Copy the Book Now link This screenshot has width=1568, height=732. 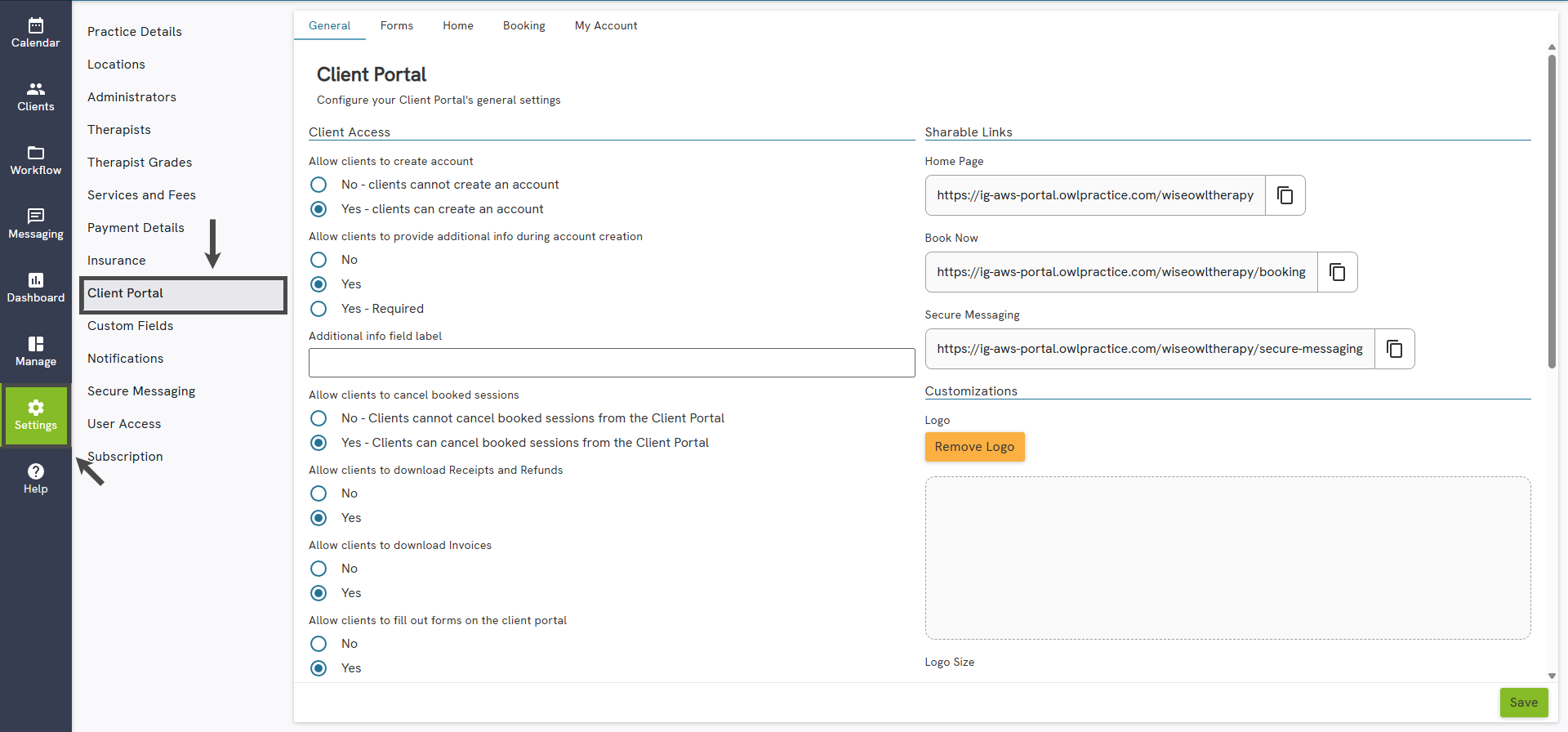tap(1337, 272)
